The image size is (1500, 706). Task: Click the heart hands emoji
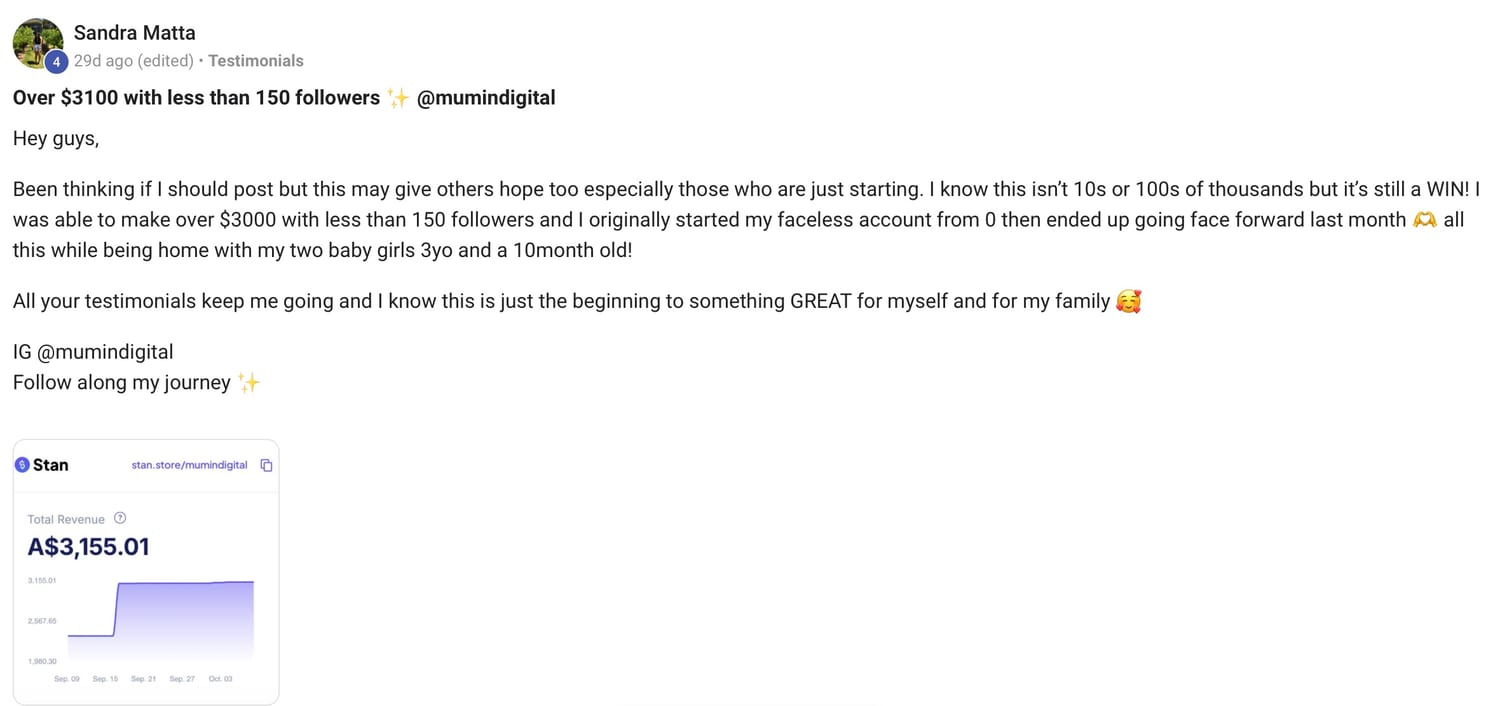click(x=1424, y=220)
